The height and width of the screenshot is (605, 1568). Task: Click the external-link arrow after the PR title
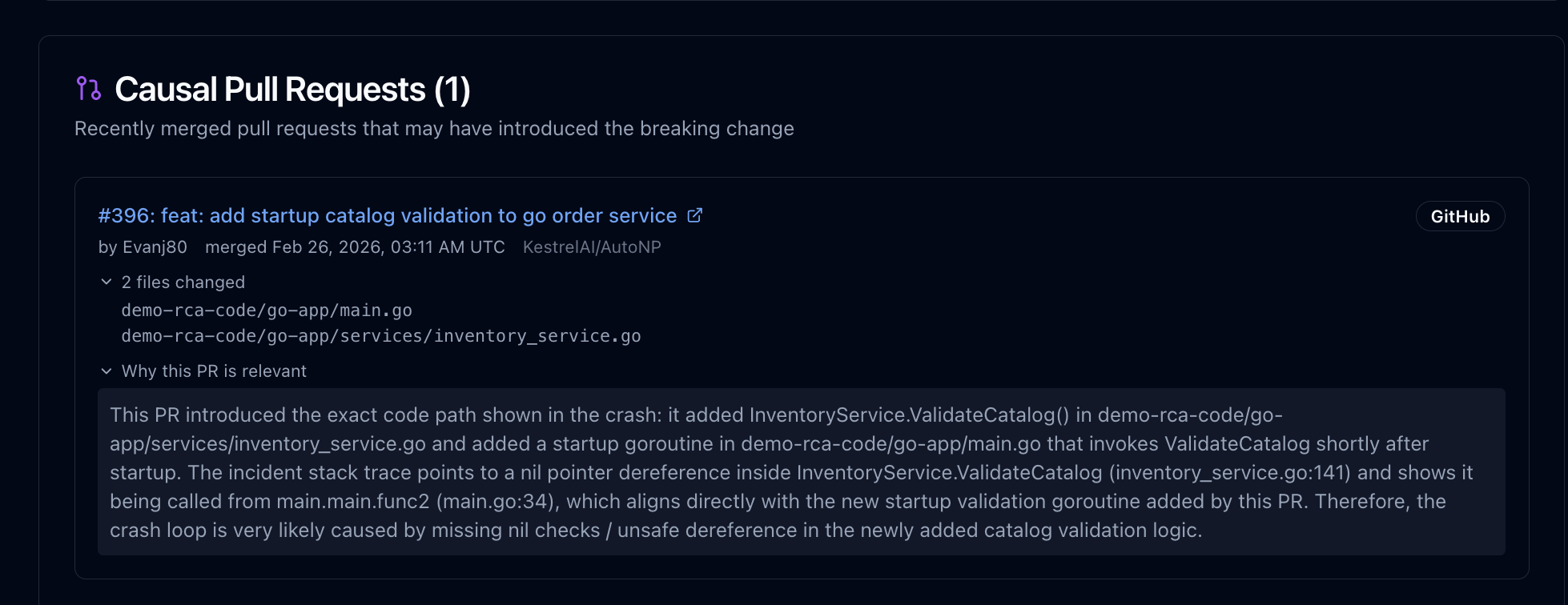694,214
